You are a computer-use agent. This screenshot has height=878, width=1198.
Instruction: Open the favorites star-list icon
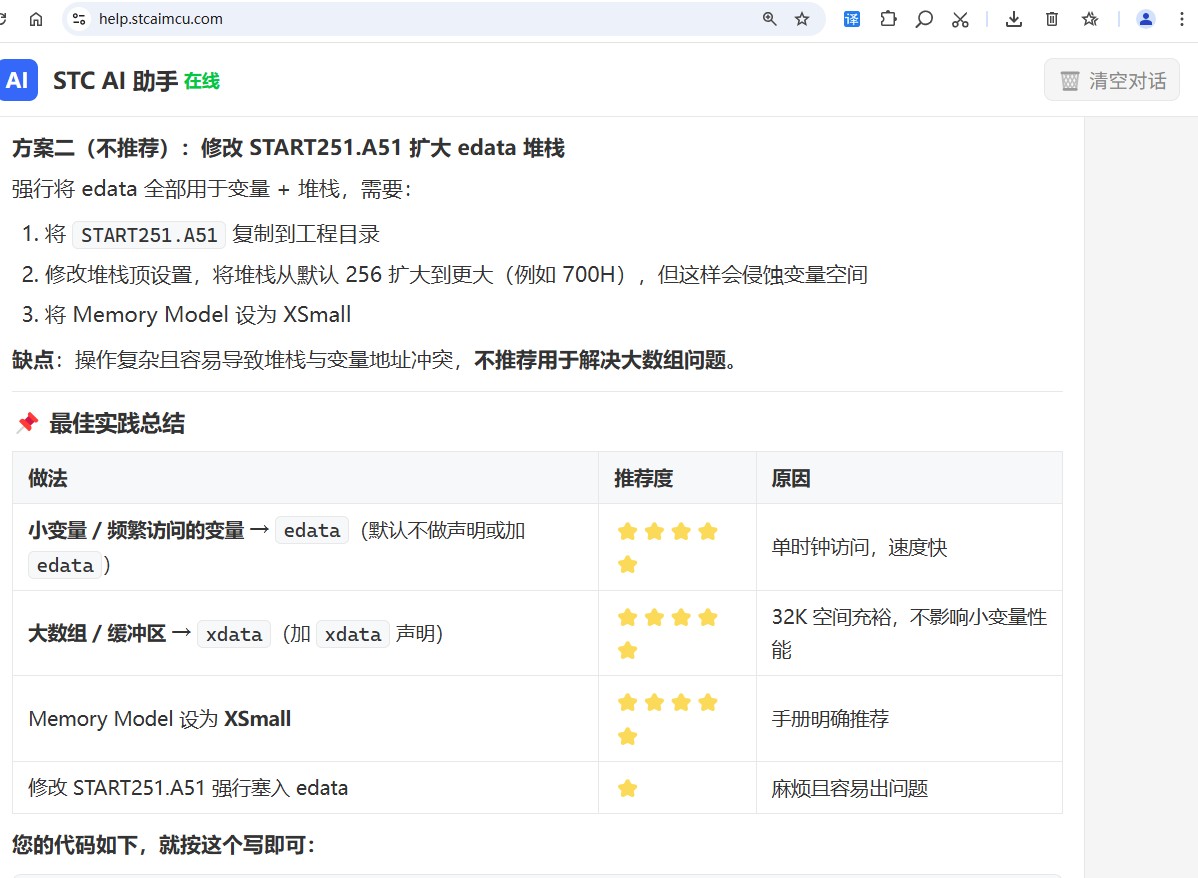pos(1090,19)
